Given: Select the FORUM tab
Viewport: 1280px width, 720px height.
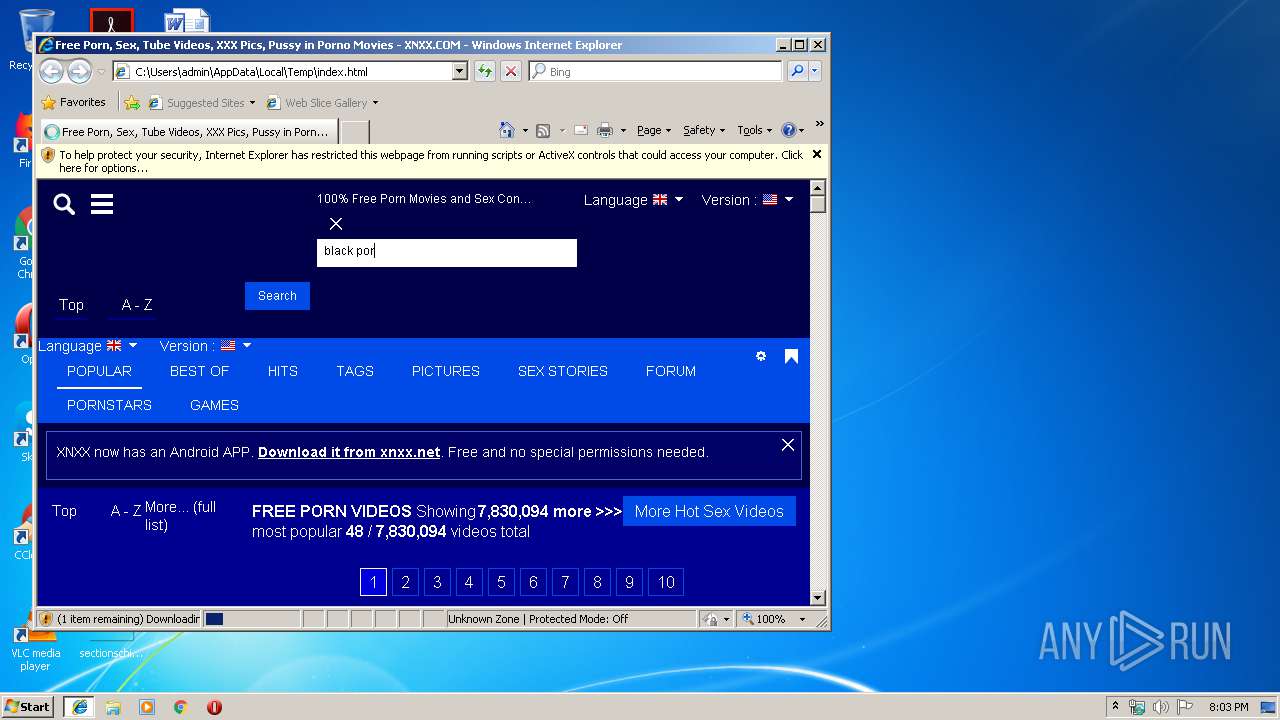Looking at the screenshot, I should [x=671, y=371].
